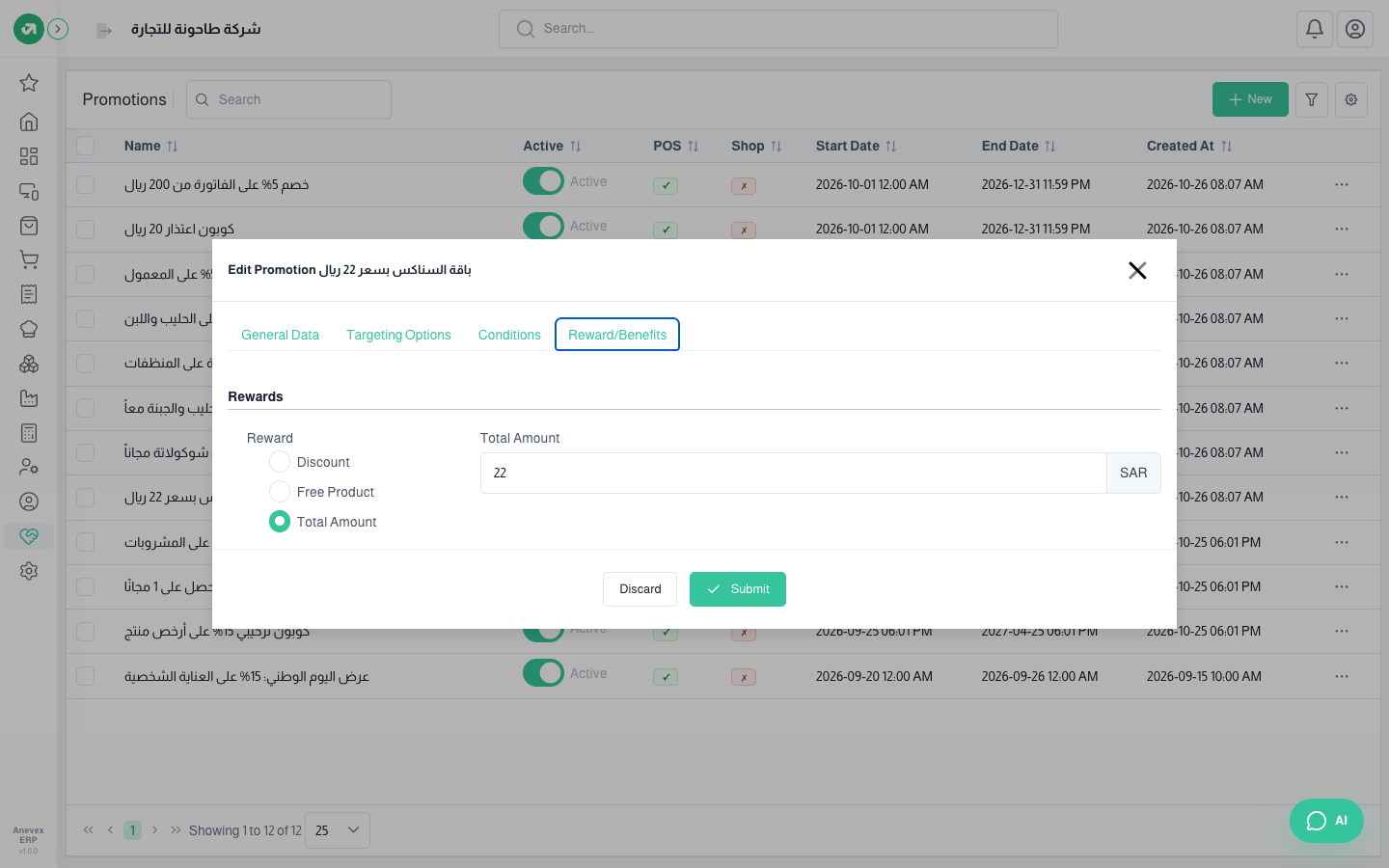The height and width of the screenshot is (868, 1389).
Task: Sort by End Date column
Action: (x=1019, y=146)
